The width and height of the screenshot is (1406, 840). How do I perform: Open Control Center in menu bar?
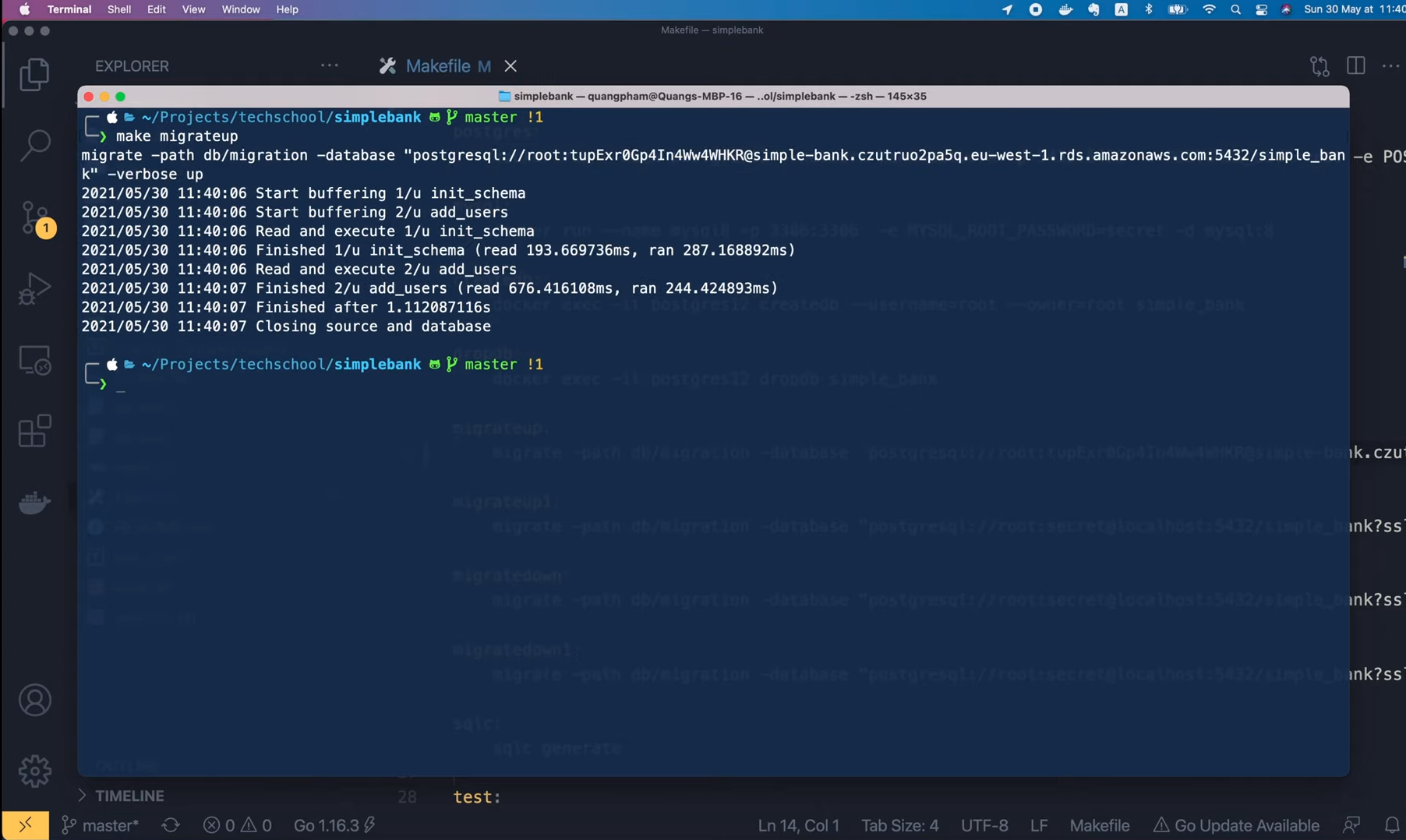pyautogui.click(x=1261, y=9)
